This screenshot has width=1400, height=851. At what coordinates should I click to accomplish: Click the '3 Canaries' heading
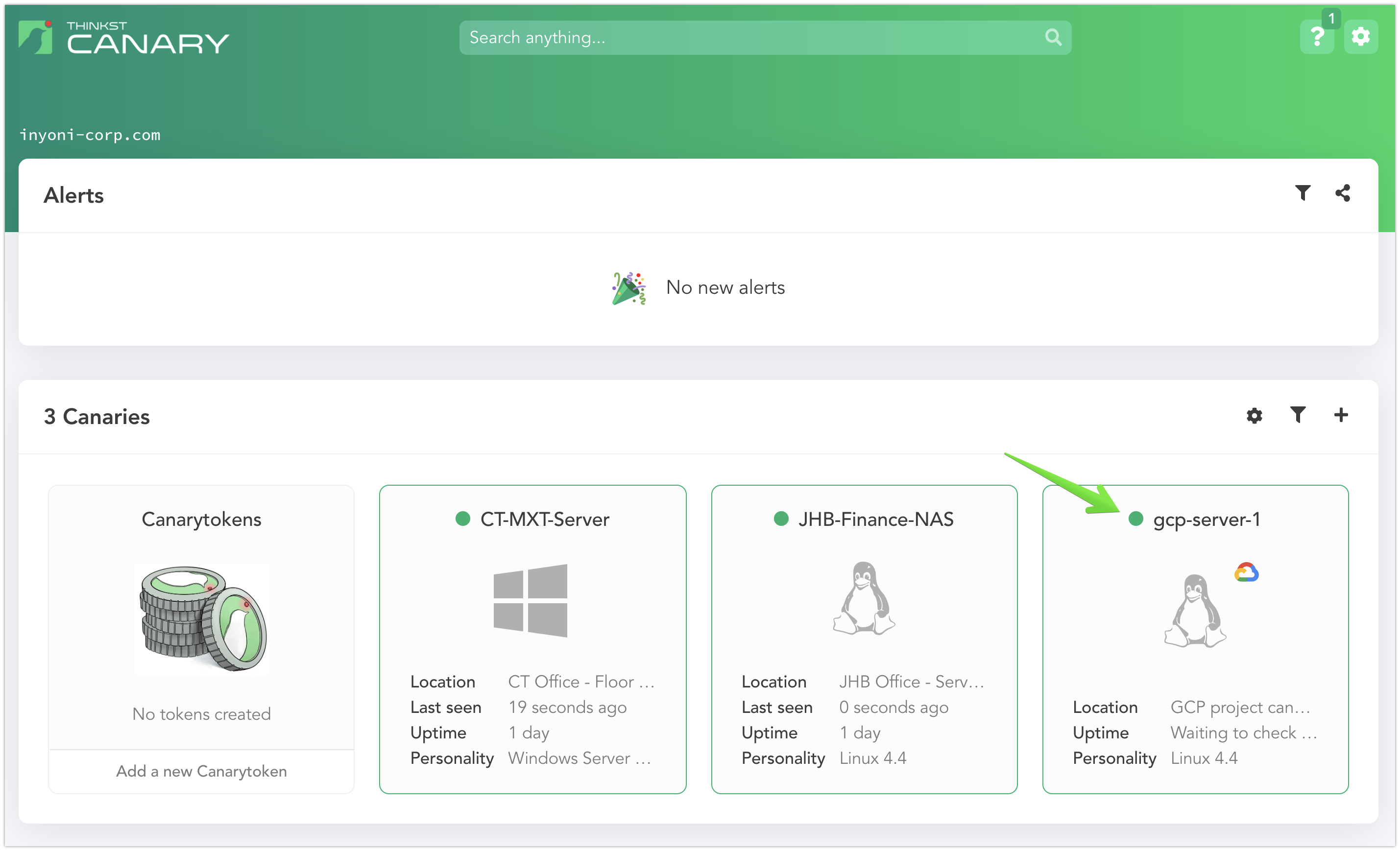pos(97,416)
